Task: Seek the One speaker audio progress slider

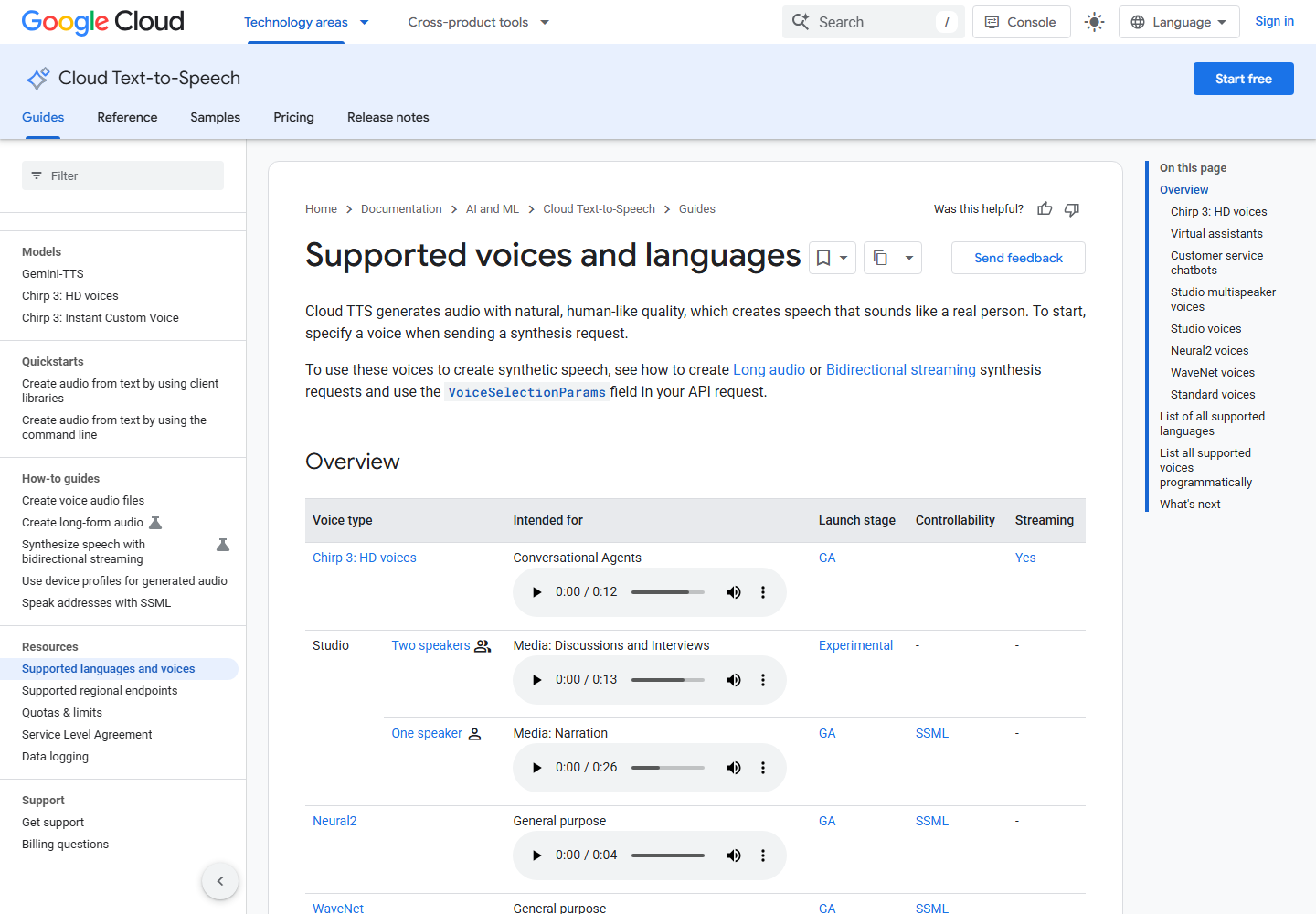Action: (668, 768)
